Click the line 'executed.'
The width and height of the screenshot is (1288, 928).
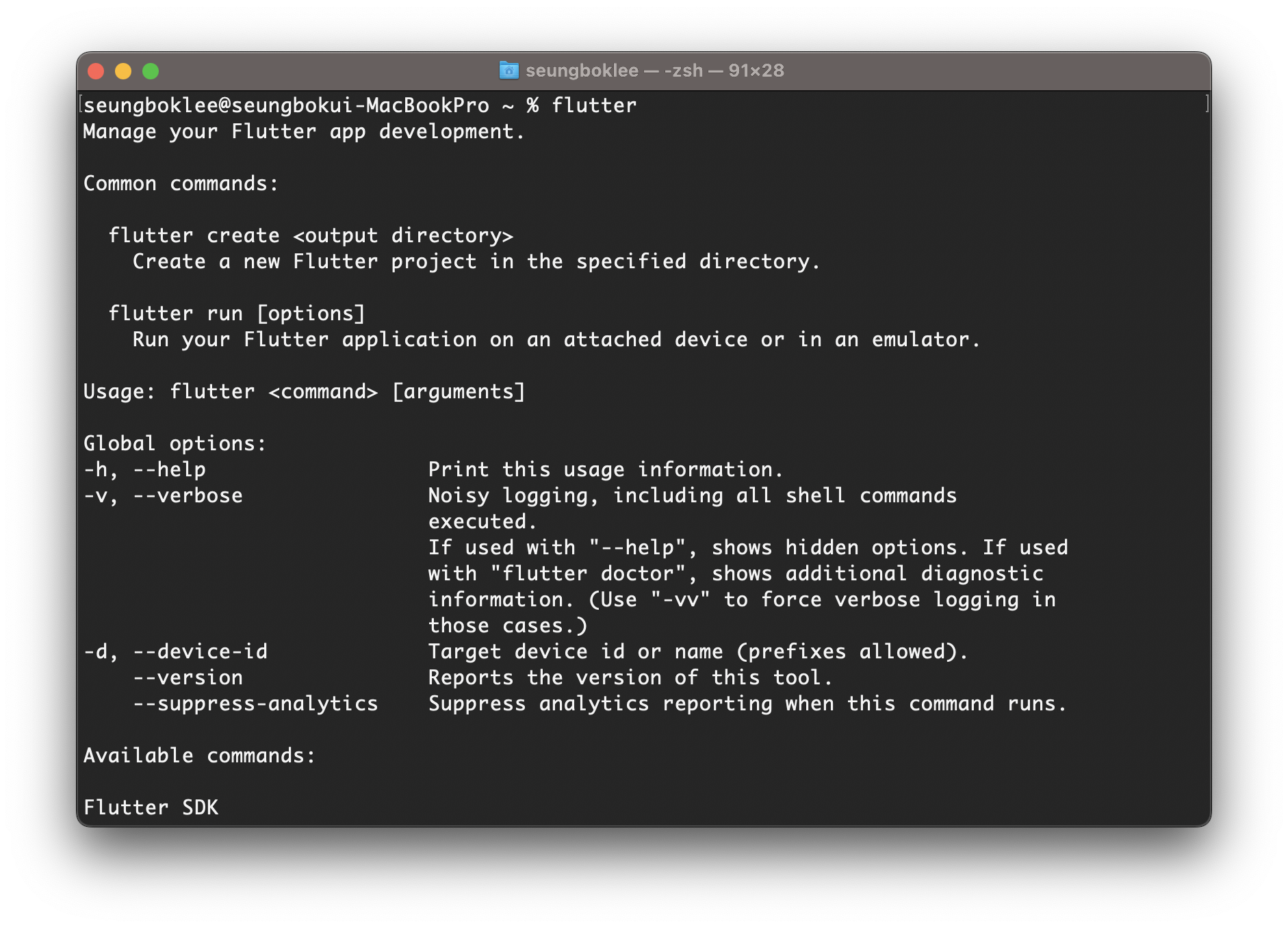[482, 521]
